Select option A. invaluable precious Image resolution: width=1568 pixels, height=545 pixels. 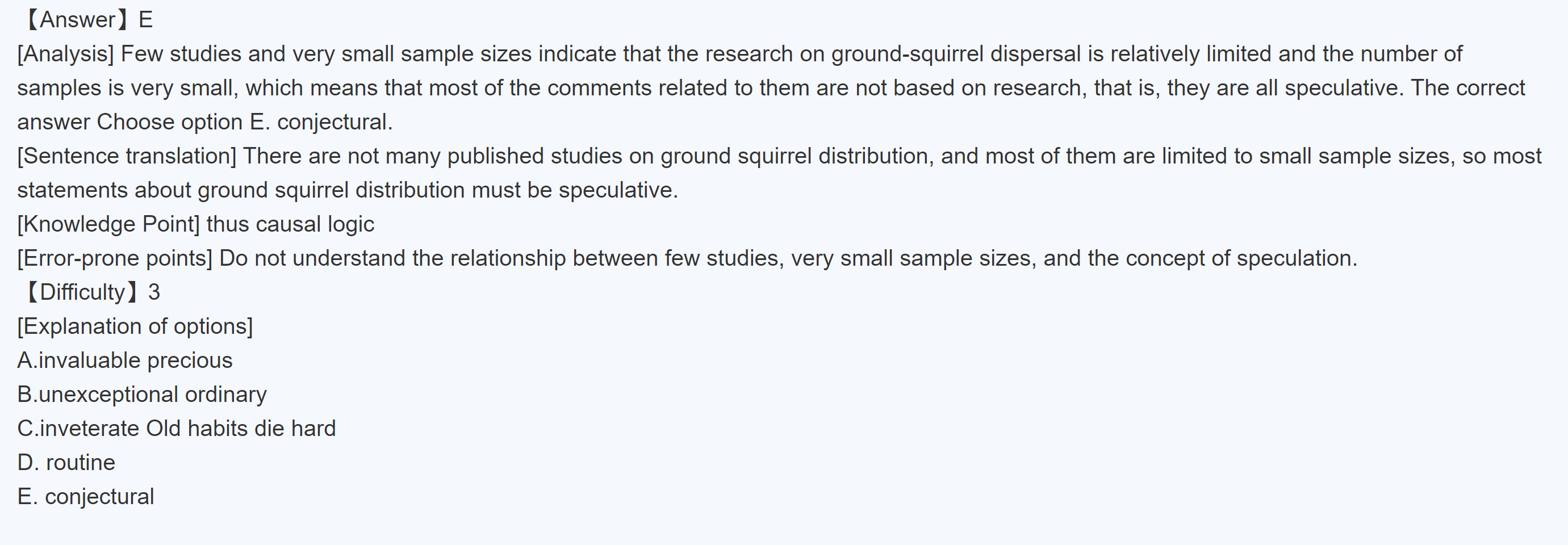tap(125, 360)
